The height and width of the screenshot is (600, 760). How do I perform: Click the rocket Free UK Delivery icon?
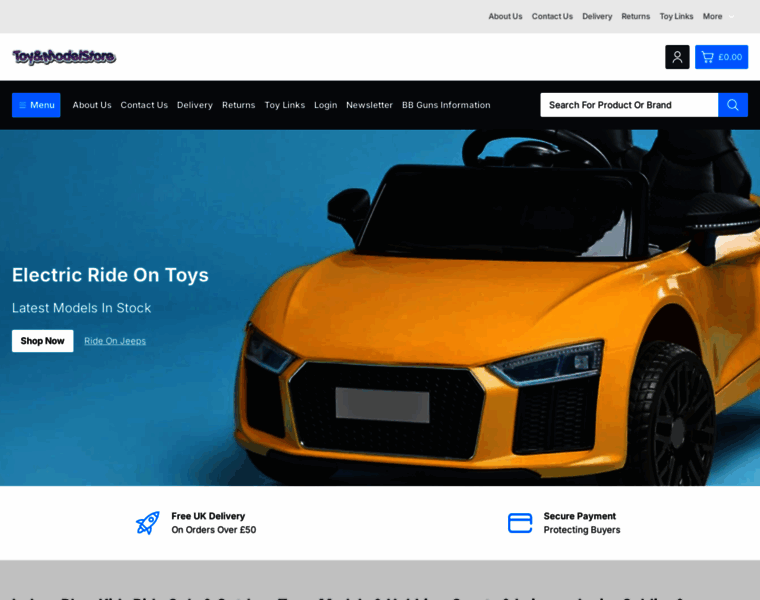pos(148,523)
